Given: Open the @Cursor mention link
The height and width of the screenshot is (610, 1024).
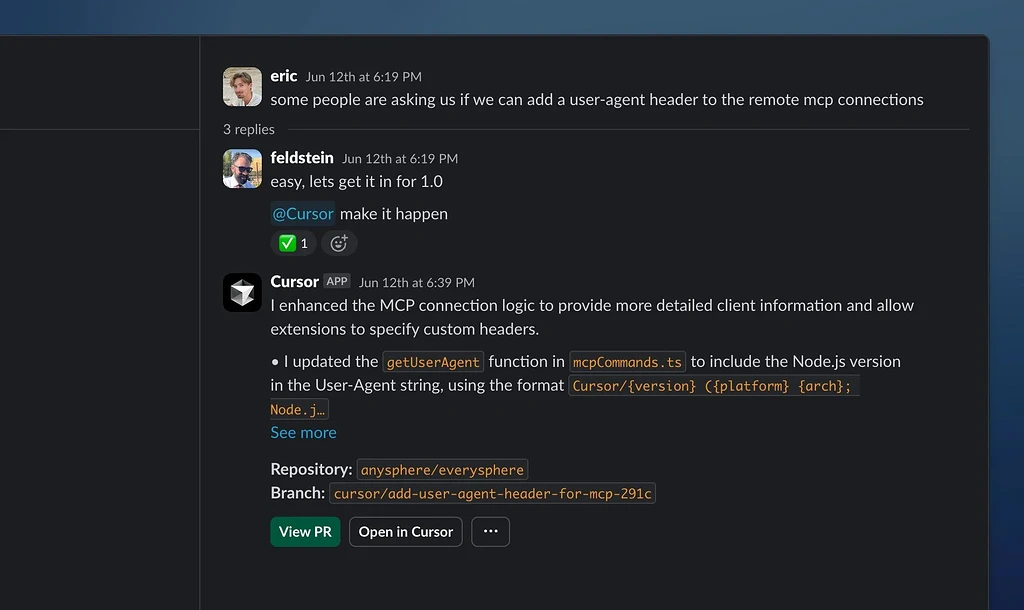Looking at the screenshot, I should click(302, 213).
